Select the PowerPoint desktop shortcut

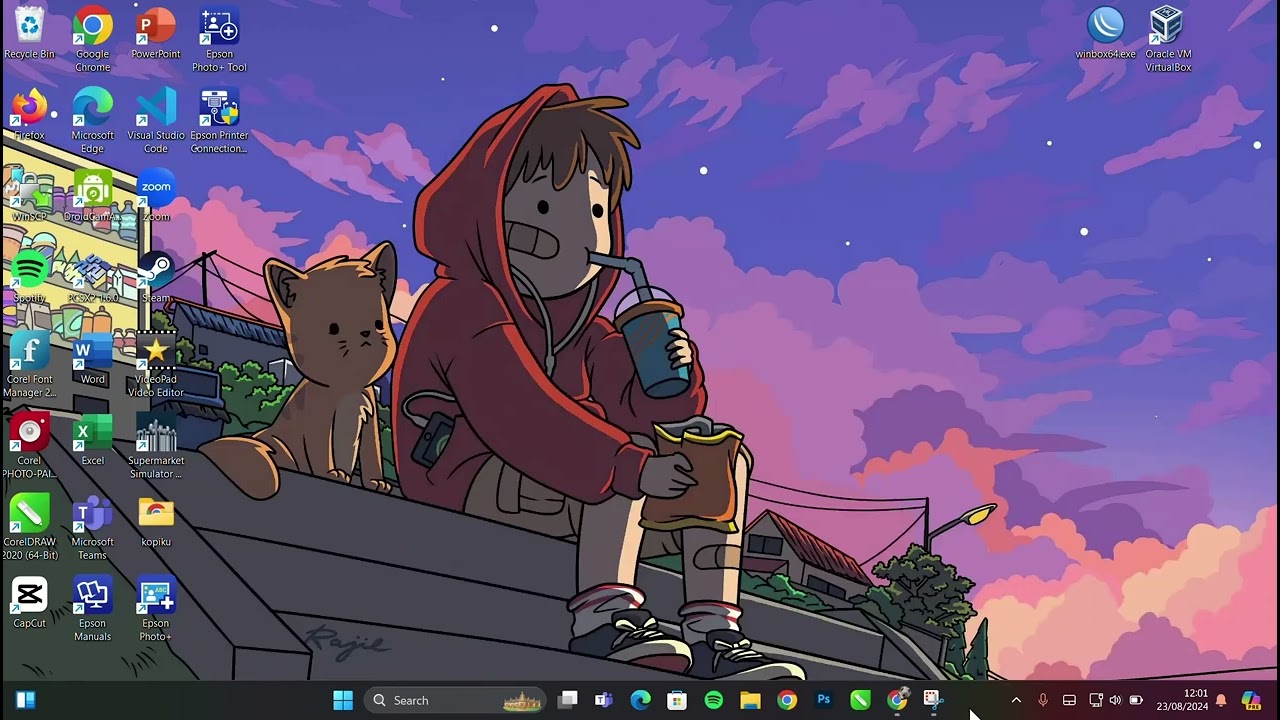156,33
